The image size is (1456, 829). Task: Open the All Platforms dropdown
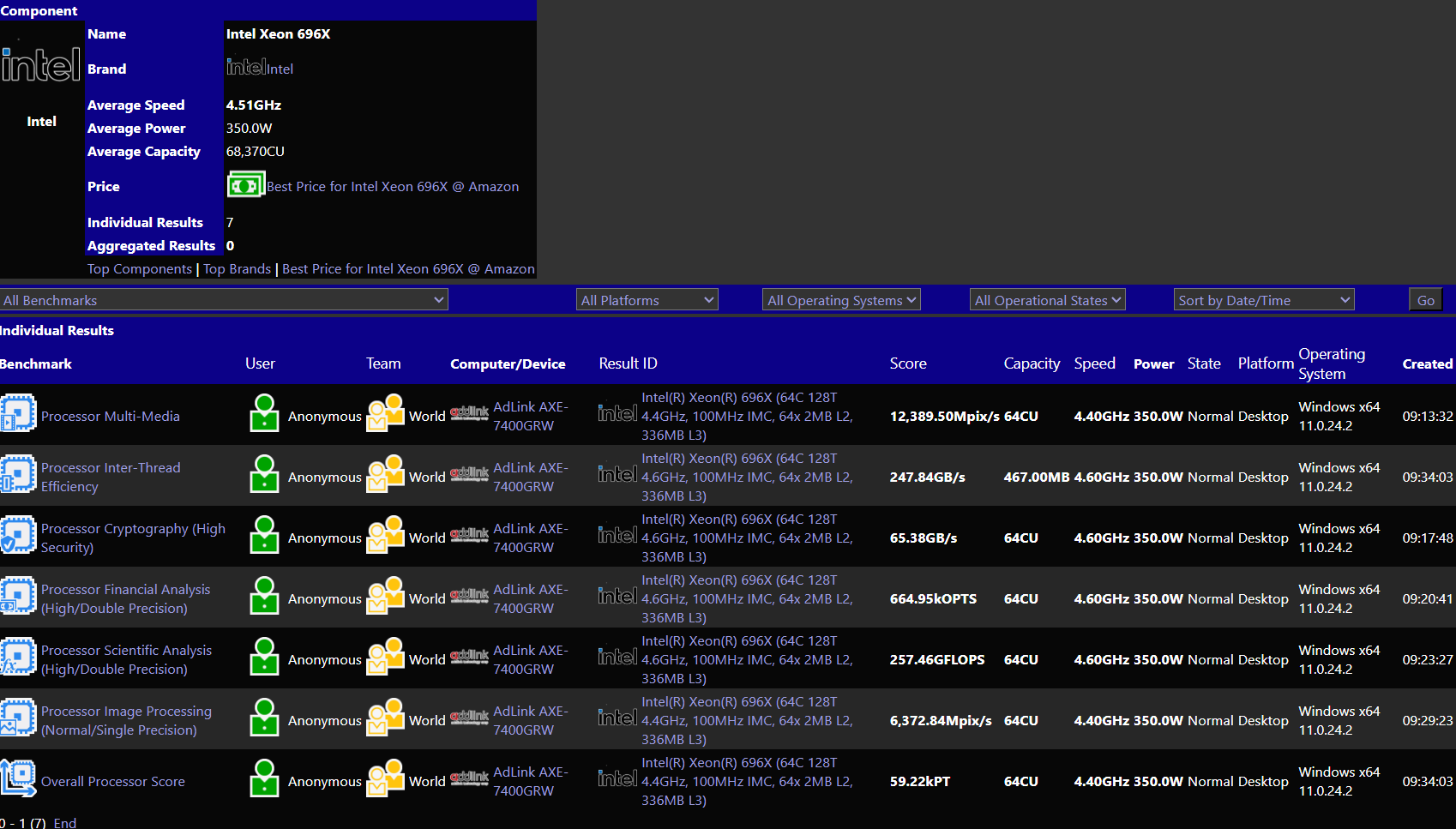647,299
